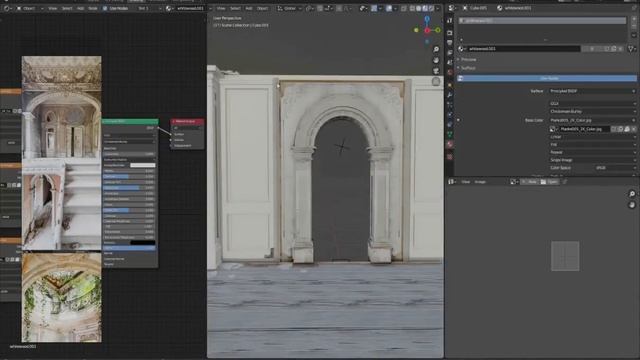Screen dimensions: 640x360
Task: Toggle X-ray mode in viewport header
Action: point(403,8)
